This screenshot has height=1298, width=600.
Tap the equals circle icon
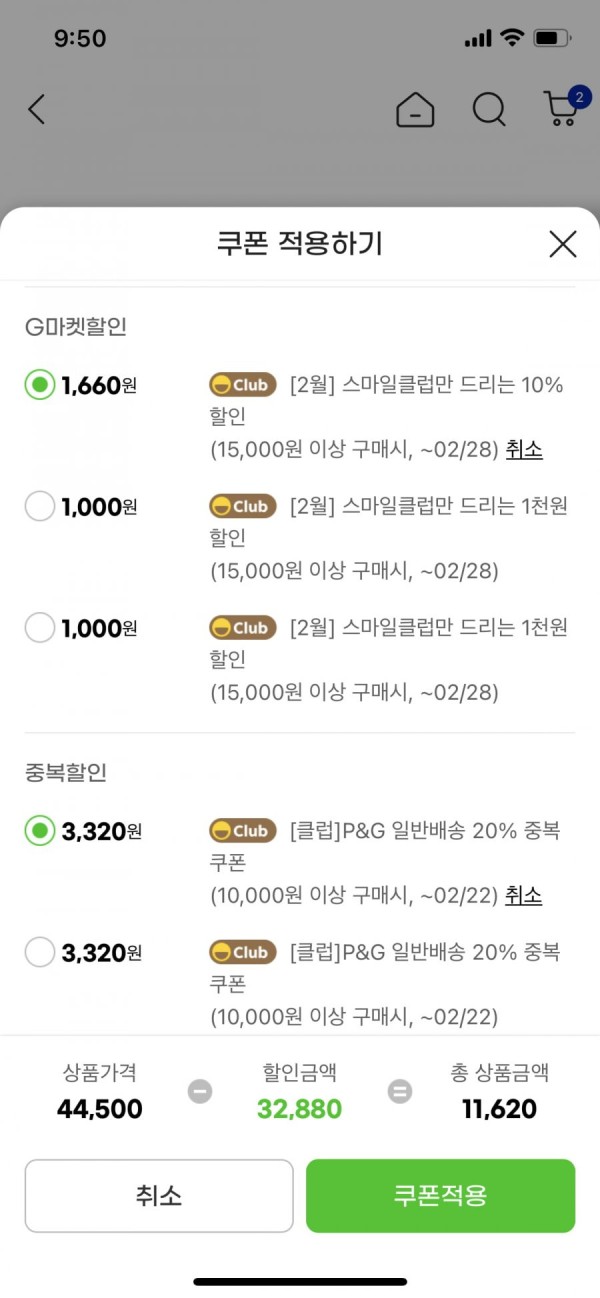coord(400,1091)
